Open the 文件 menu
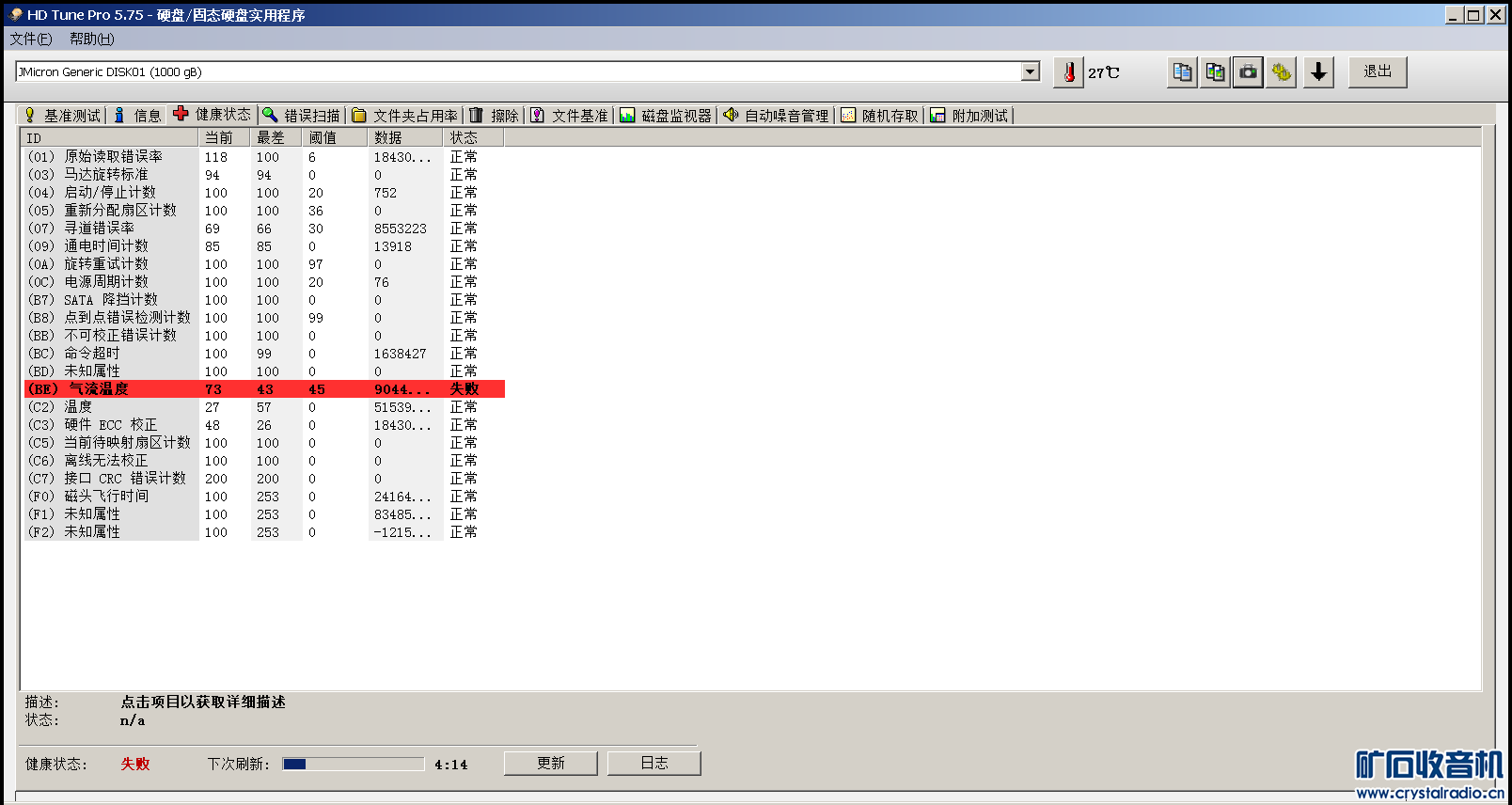The width and height of the screenshot is (1512, 805). click(31, 39)
